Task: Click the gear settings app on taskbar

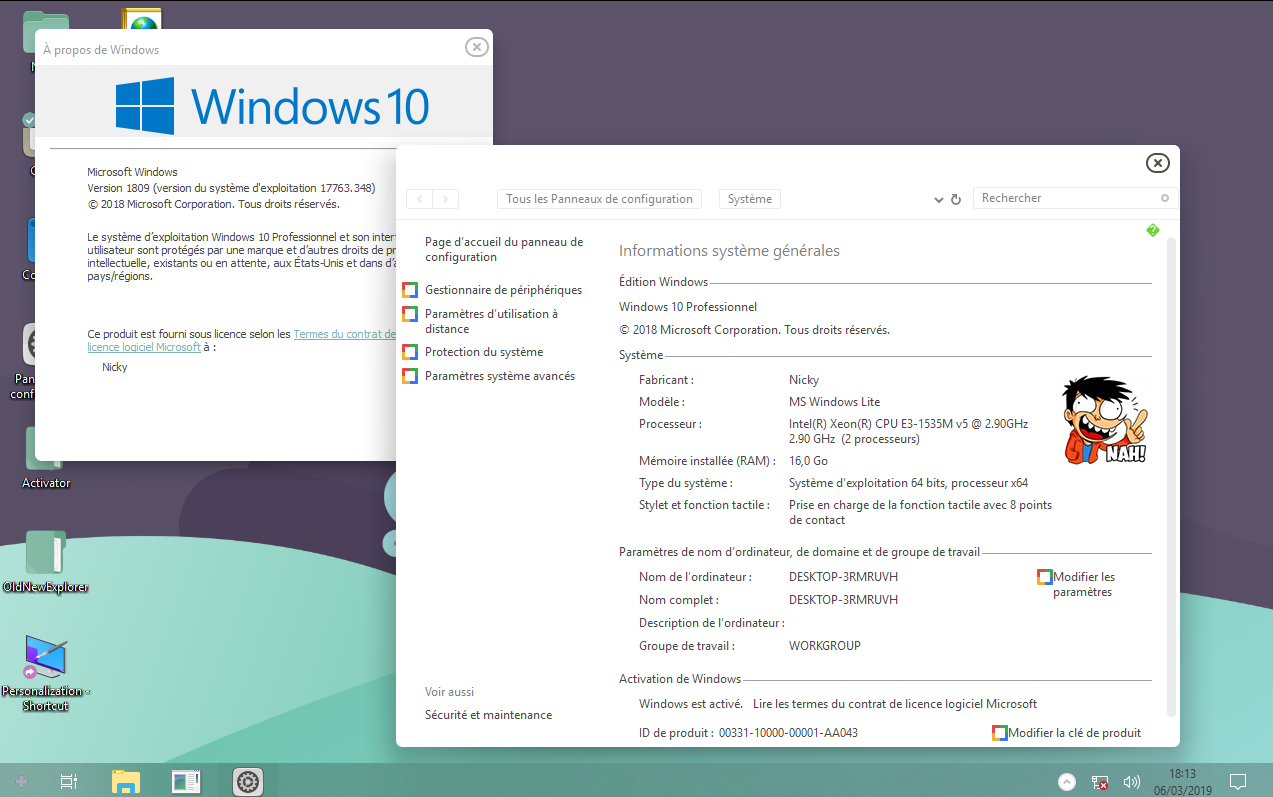Action: pos(248,781)
